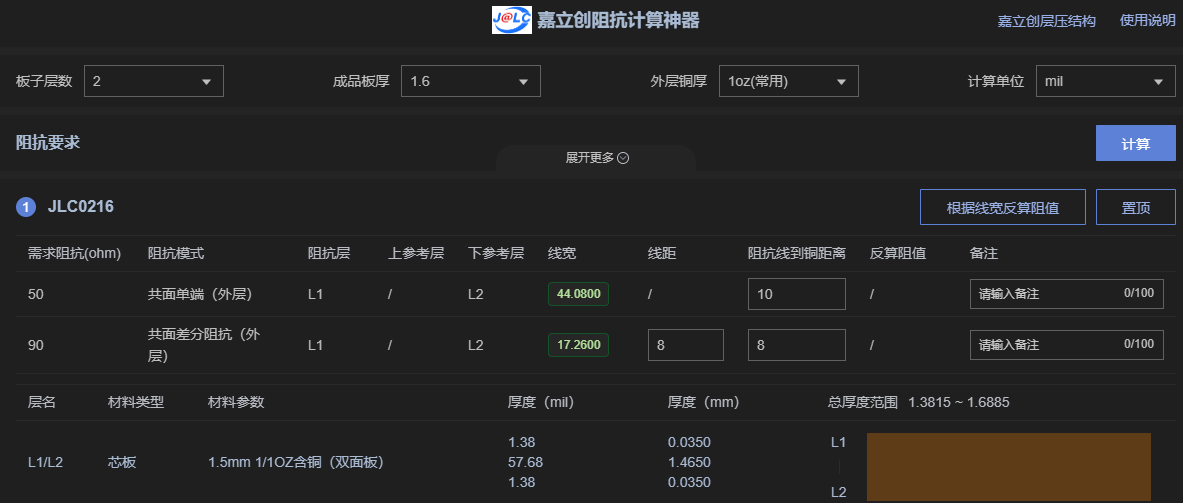The image size is (1183, 503).
Task: Click the 共面单端（外层） mode text
Action: click(202, 294)
